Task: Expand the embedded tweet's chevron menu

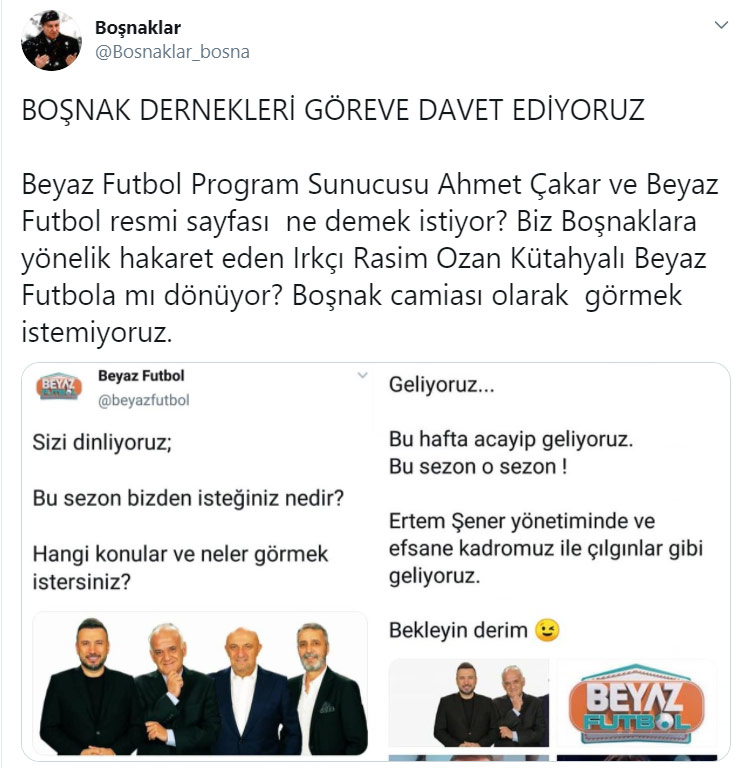Action: point(362,376)
